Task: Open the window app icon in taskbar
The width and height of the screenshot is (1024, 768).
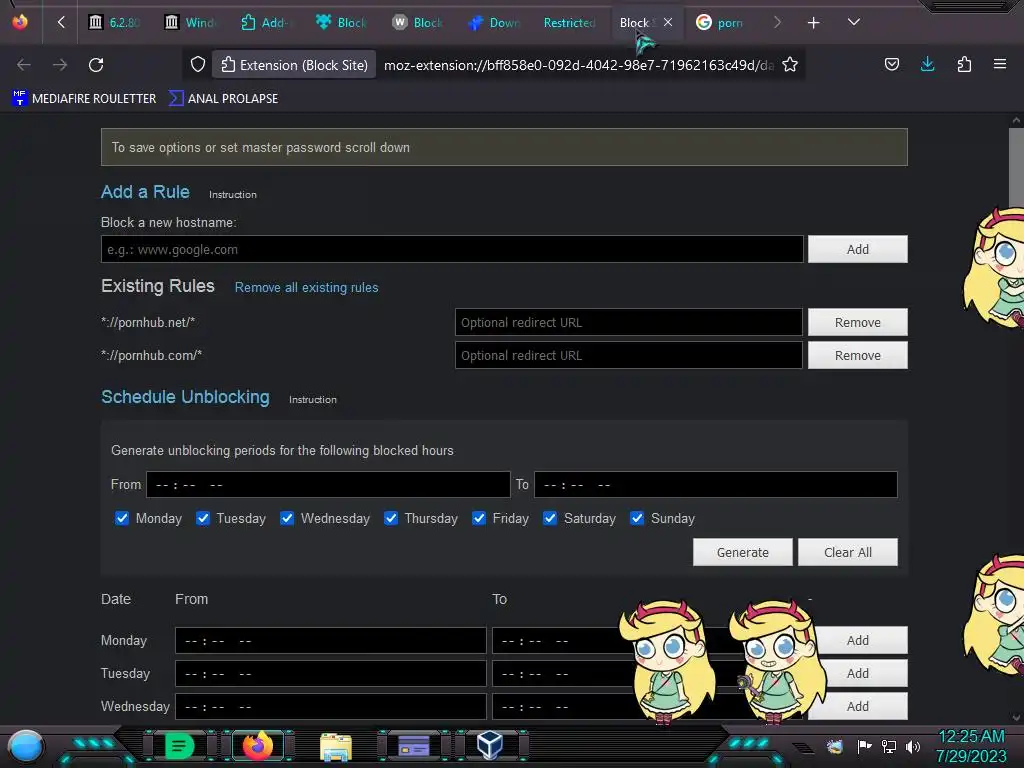Action: pos(413,746)
